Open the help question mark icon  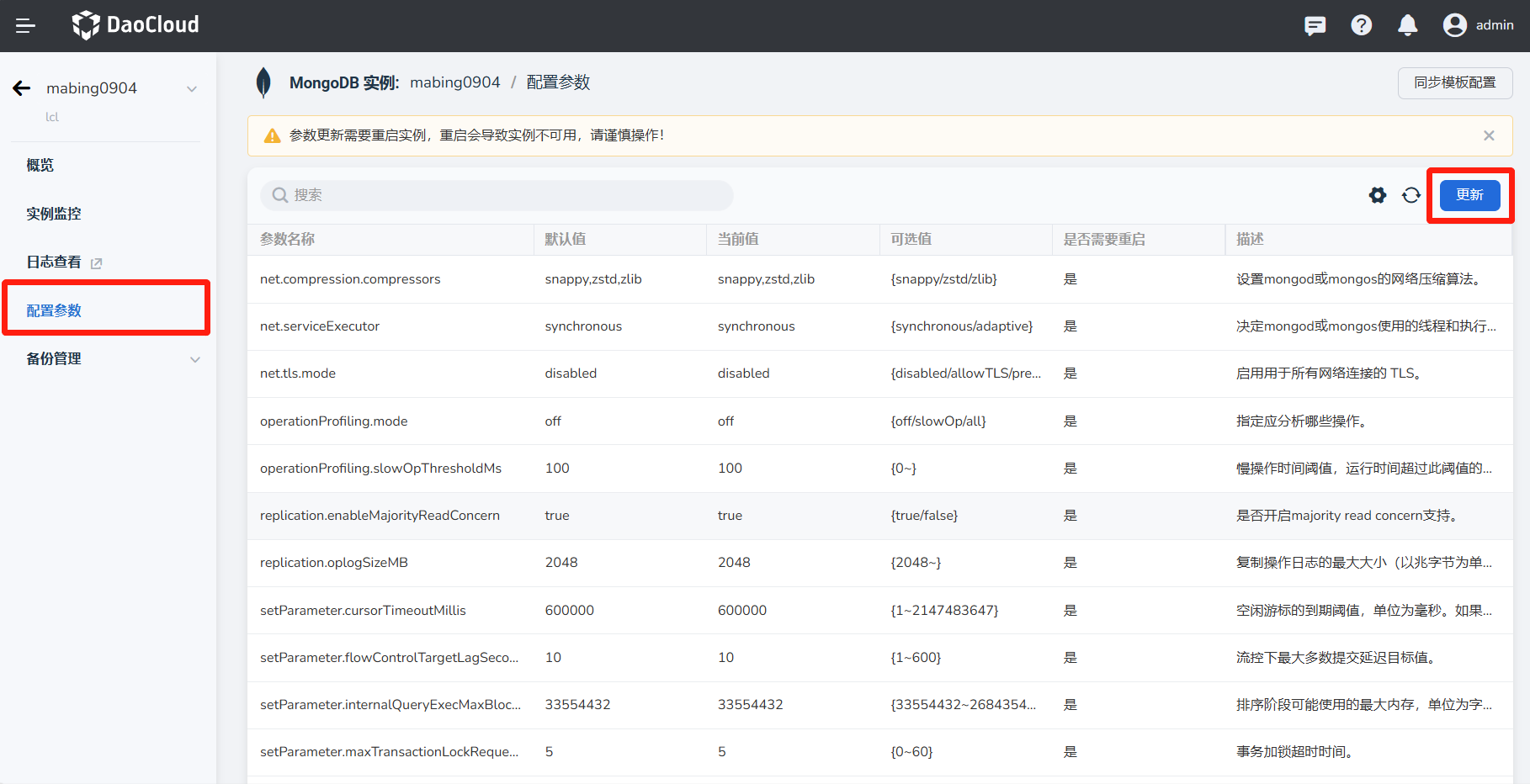(x=1361, y=26)
